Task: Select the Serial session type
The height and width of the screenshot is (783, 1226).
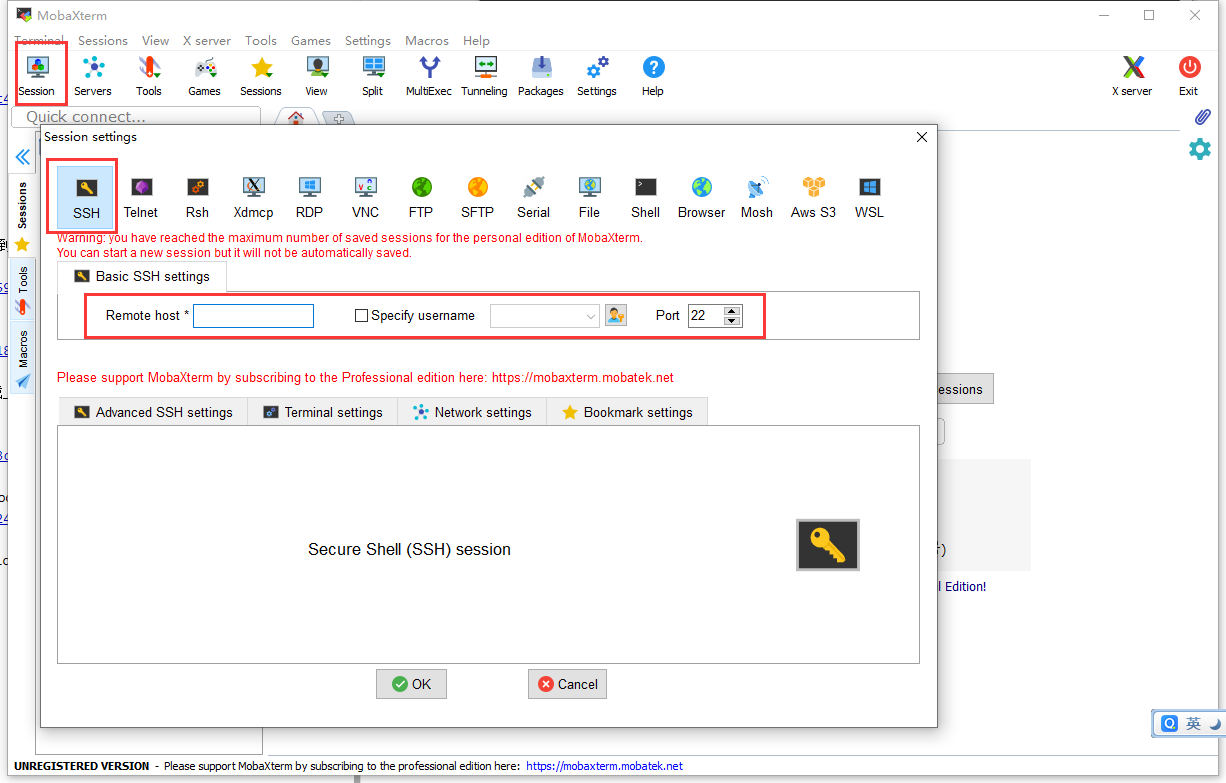Action: click(533, 197)
